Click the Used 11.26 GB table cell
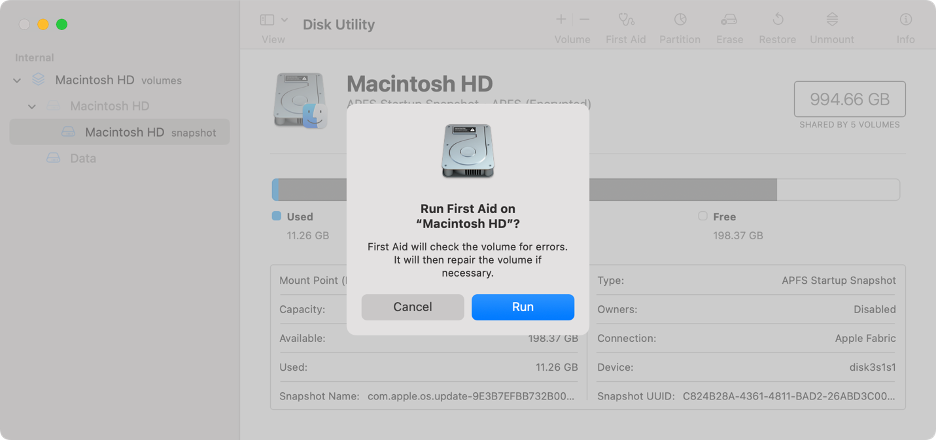 [x=556, y=368]
